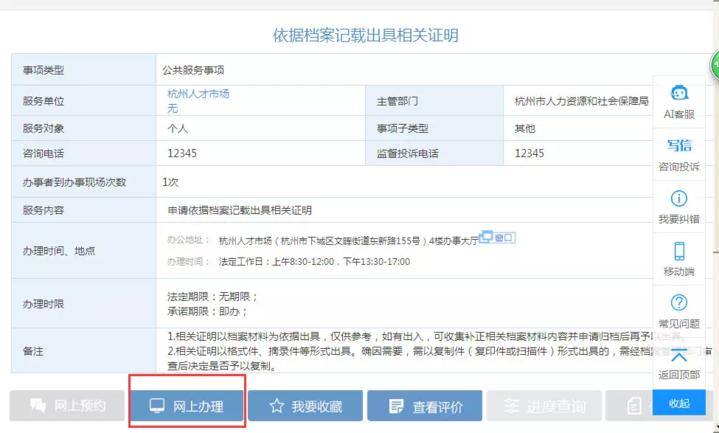Click the 办理时间、地点 row label
This screenshot has width=719, height=433.
click(x=59, y=250)
